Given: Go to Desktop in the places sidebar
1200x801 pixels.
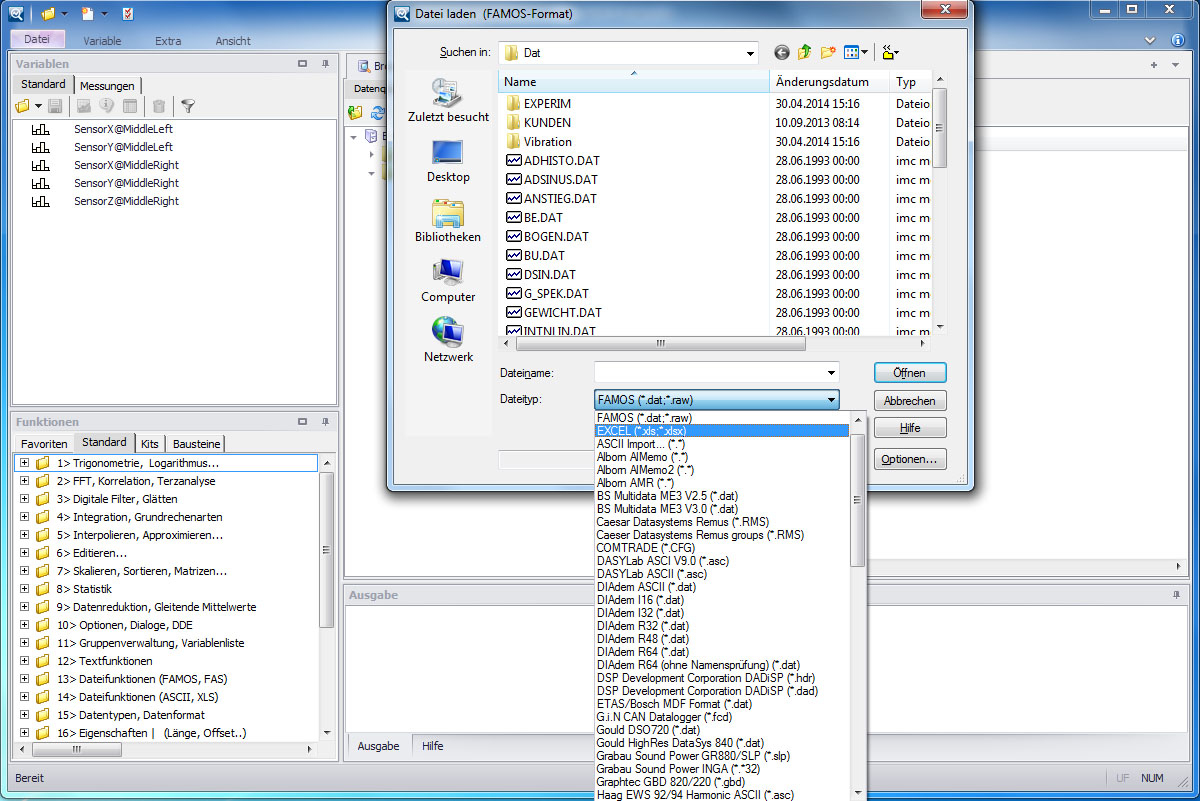Looking at the screenshot, I should [448, 160].
